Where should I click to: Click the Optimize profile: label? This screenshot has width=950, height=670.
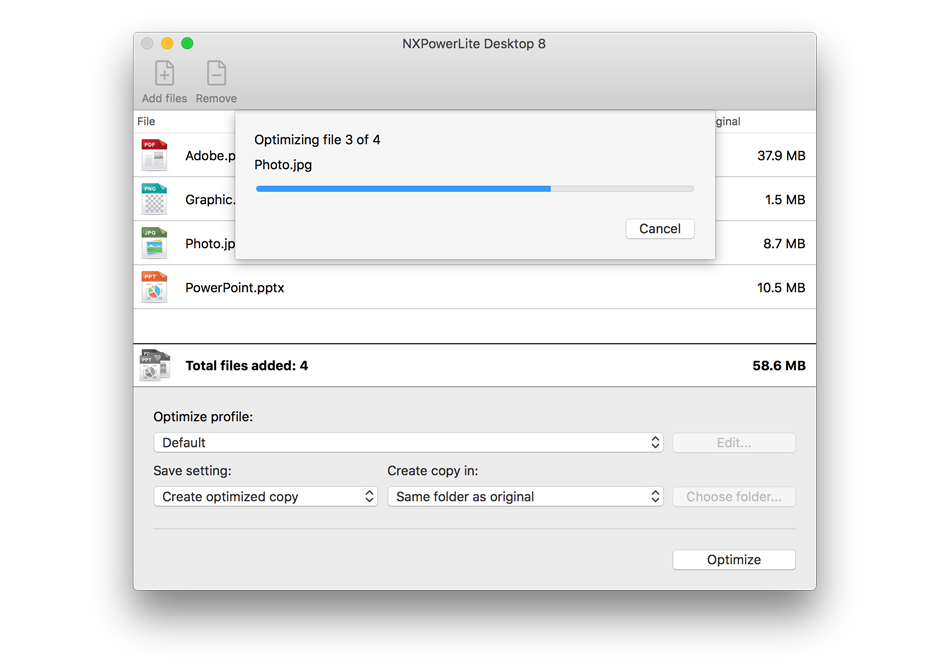click(x=203, y=417)
